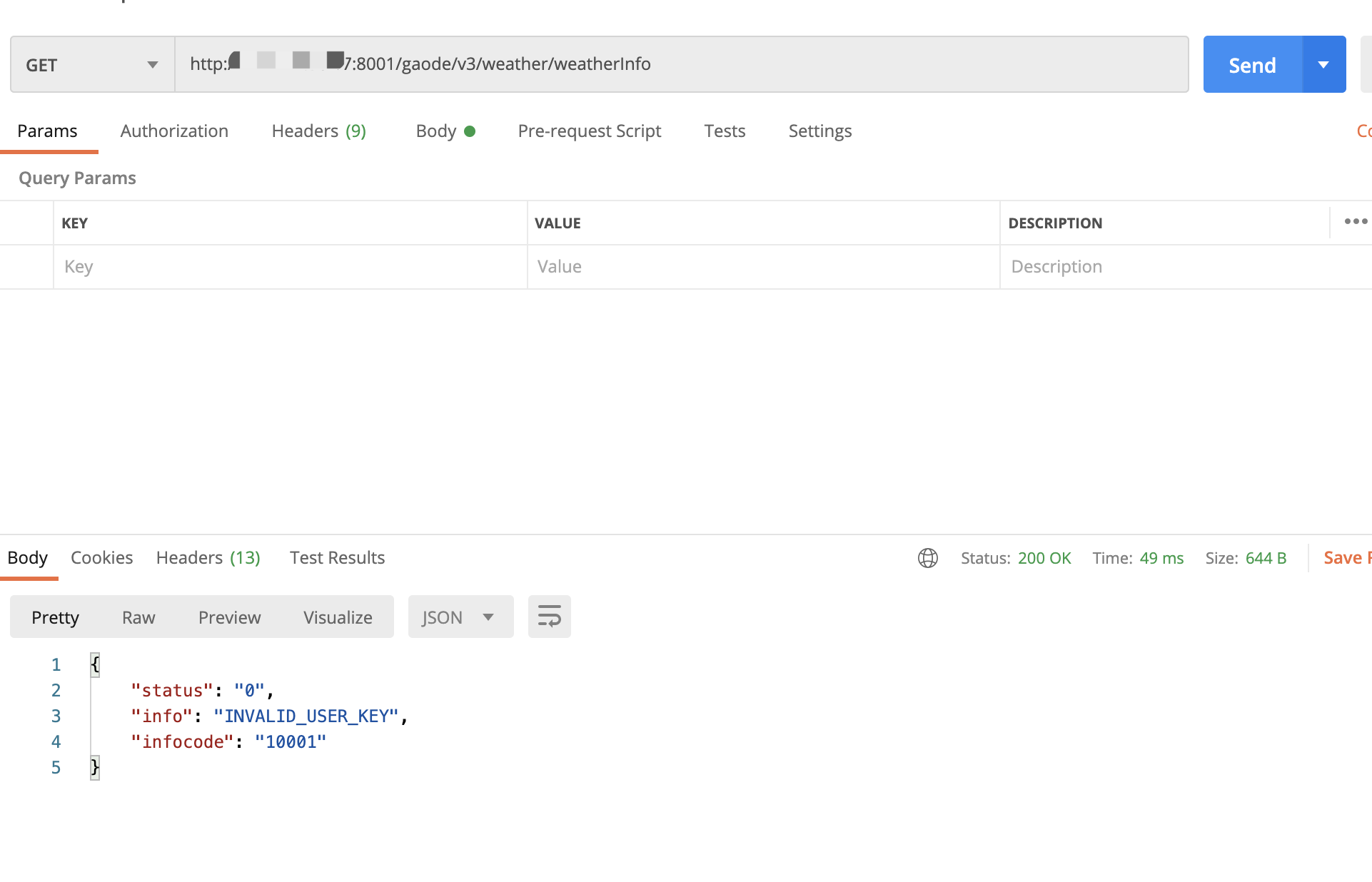The image size is (1372, 882).
Task: Open the JSON format dropdown
Action: (x=460, y=617)
